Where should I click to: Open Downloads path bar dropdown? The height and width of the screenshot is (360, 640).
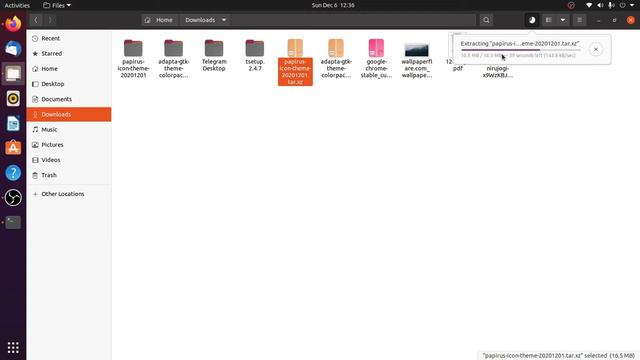pos(224,20)
